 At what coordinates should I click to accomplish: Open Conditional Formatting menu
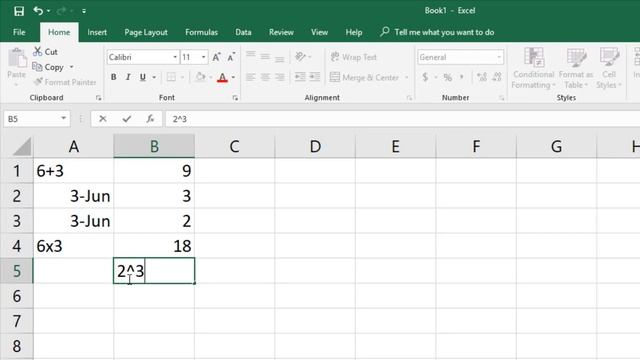click(x=533, y=68)
